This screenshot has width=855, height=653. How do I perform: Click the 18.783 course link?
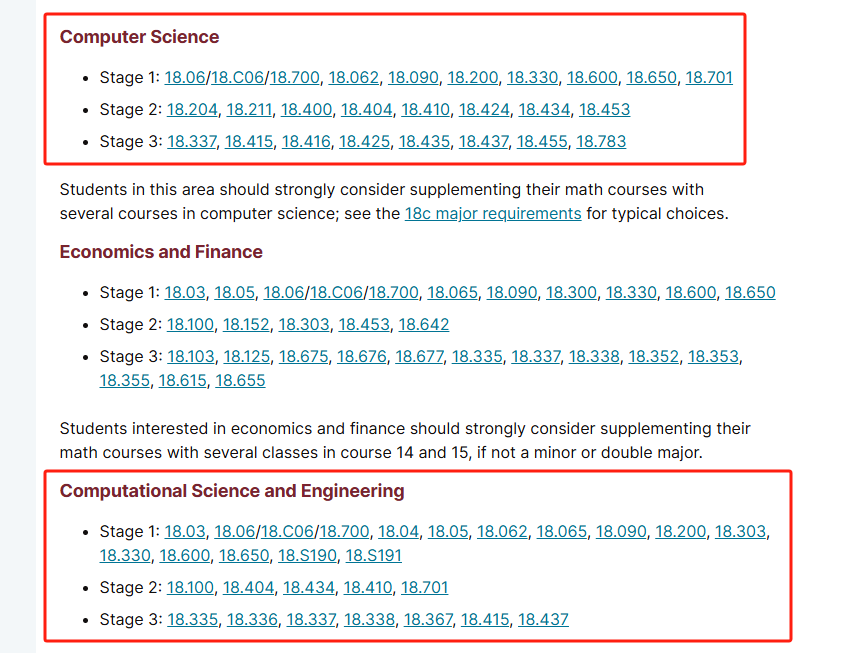pyautogui.click(x=601, y=141)
